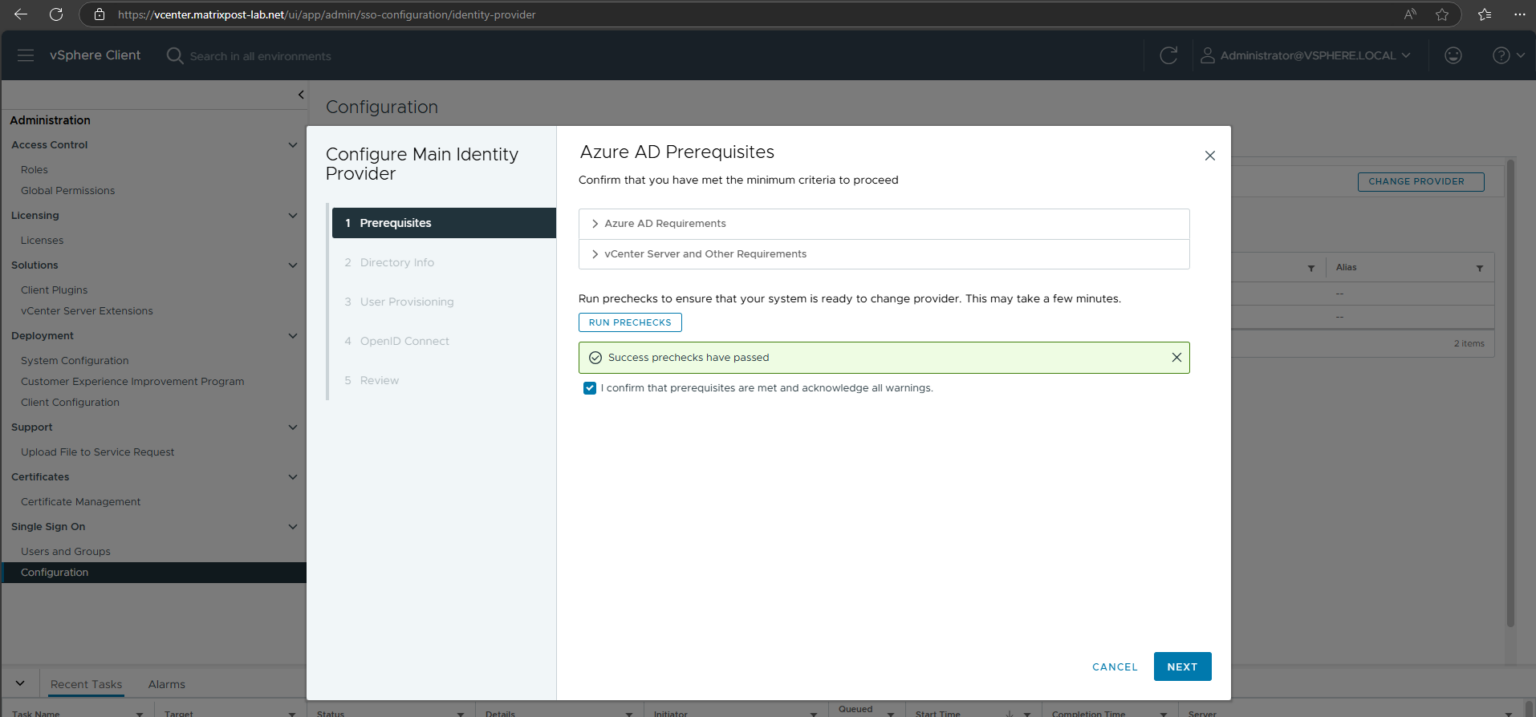Open the help question mark icon

(x=1501, y=55)
